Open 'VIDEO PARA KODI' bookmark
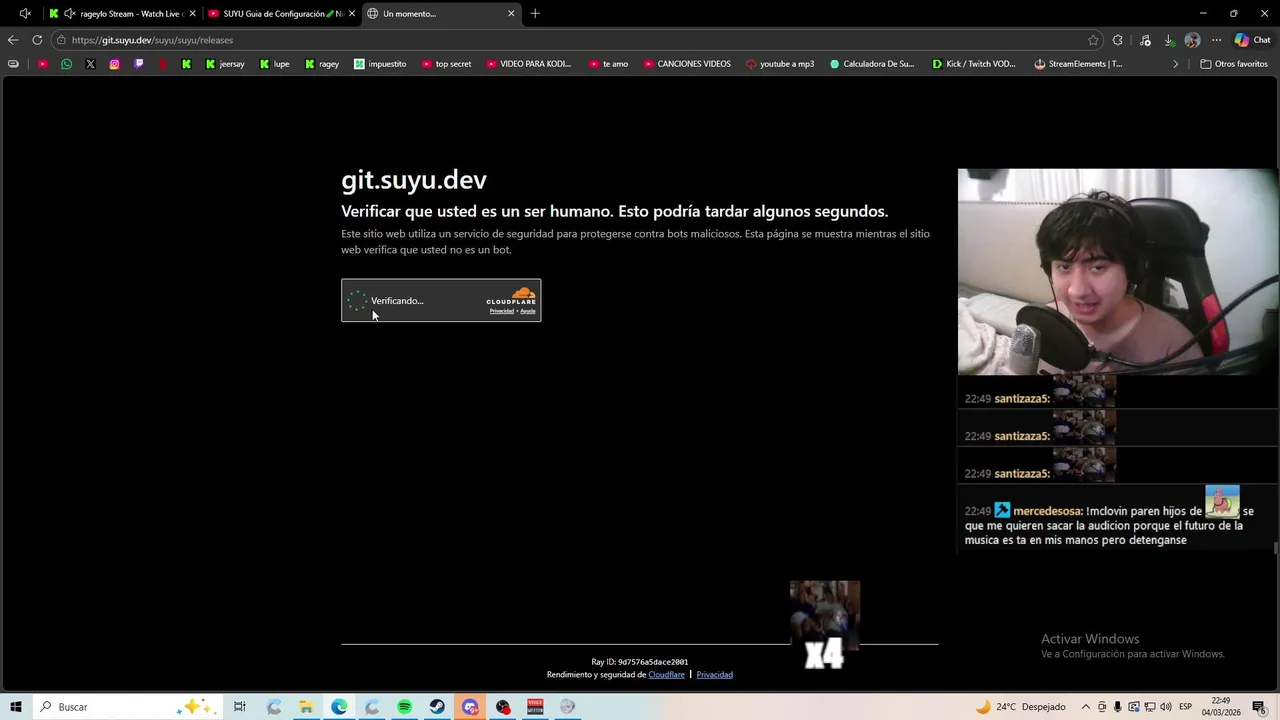The image size is (1280, 720). tap(529, 64)
